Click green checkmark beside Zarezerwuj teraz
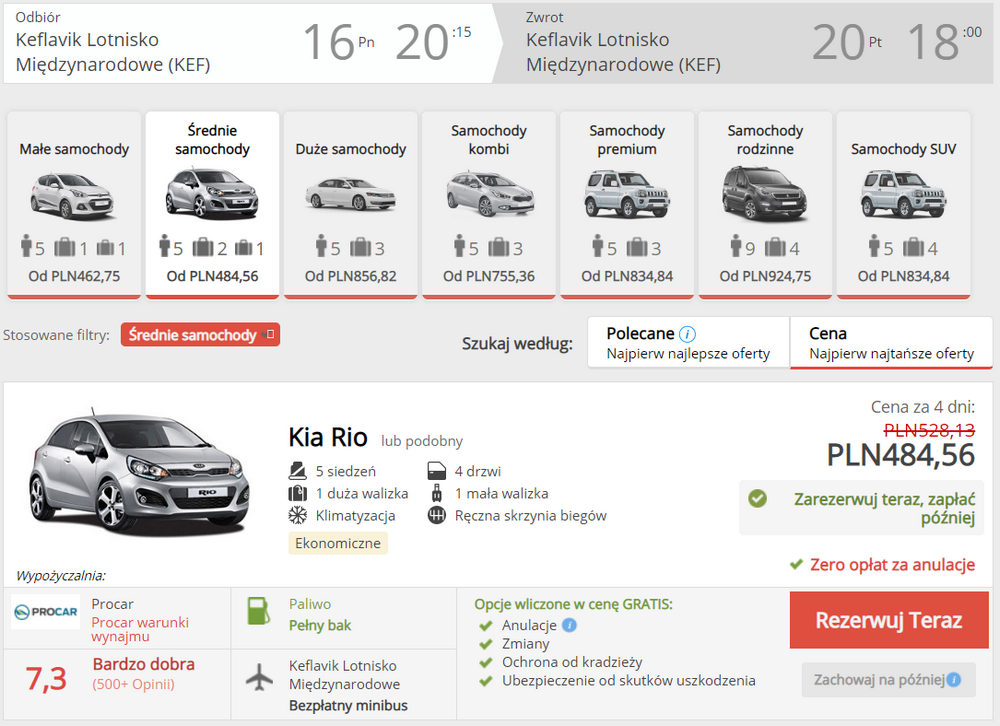 pos(758,498)
